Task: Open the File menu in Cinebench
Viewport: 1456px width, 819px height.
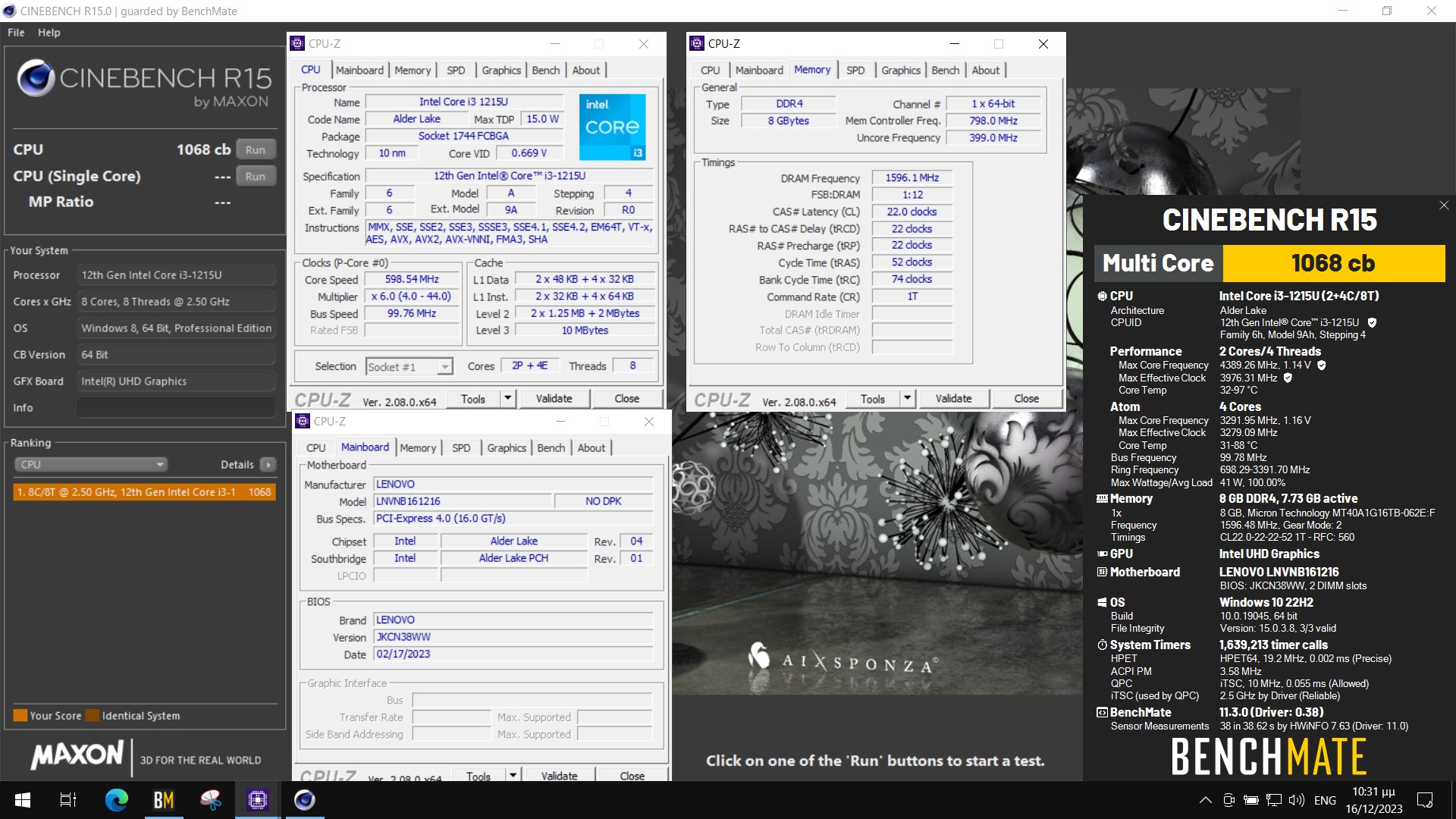Action: coord(16,33)
